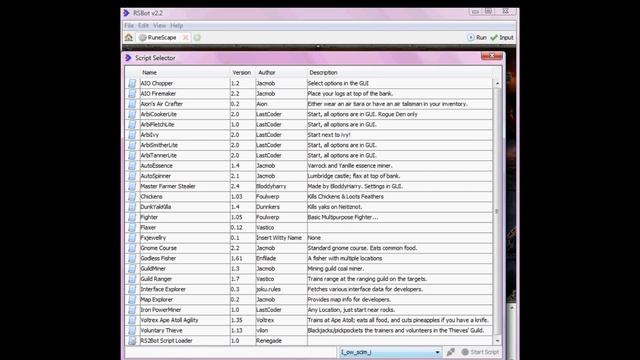
Task: Click the Run button in RSBot toolbar
Action: point(477,38)
